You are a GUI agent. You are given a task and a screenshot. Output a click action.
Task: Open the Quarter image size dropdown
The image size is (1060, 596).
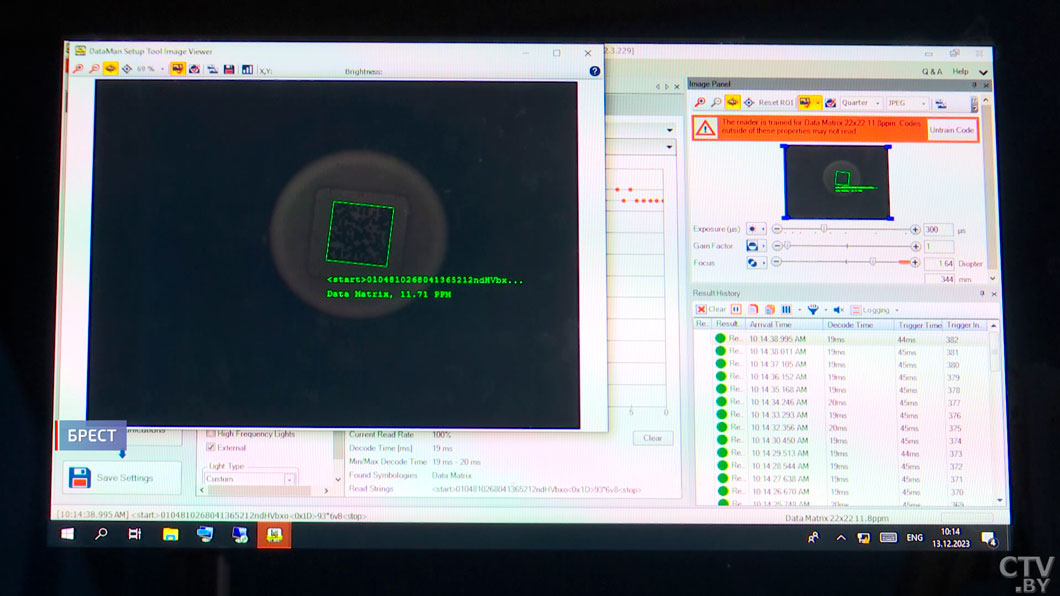tap(860, 103)
